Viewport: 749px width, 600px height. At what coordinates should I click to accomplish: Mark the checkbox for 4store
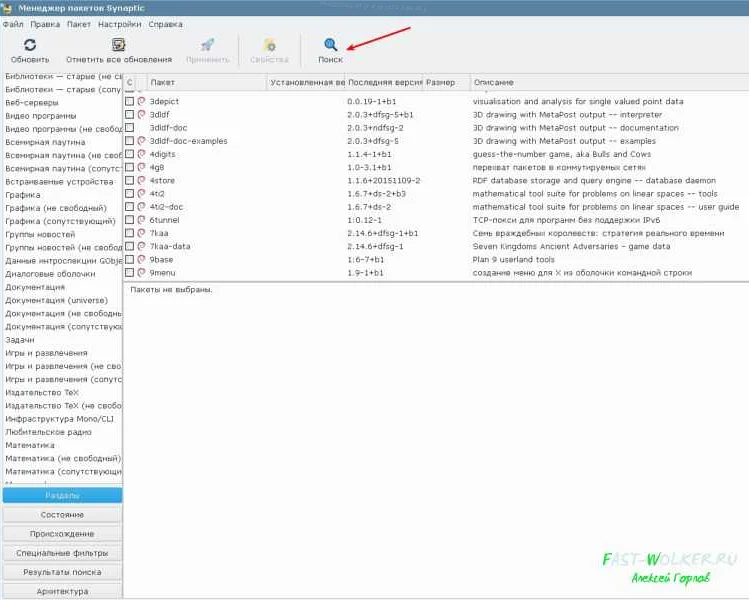(x=129, y=181)
